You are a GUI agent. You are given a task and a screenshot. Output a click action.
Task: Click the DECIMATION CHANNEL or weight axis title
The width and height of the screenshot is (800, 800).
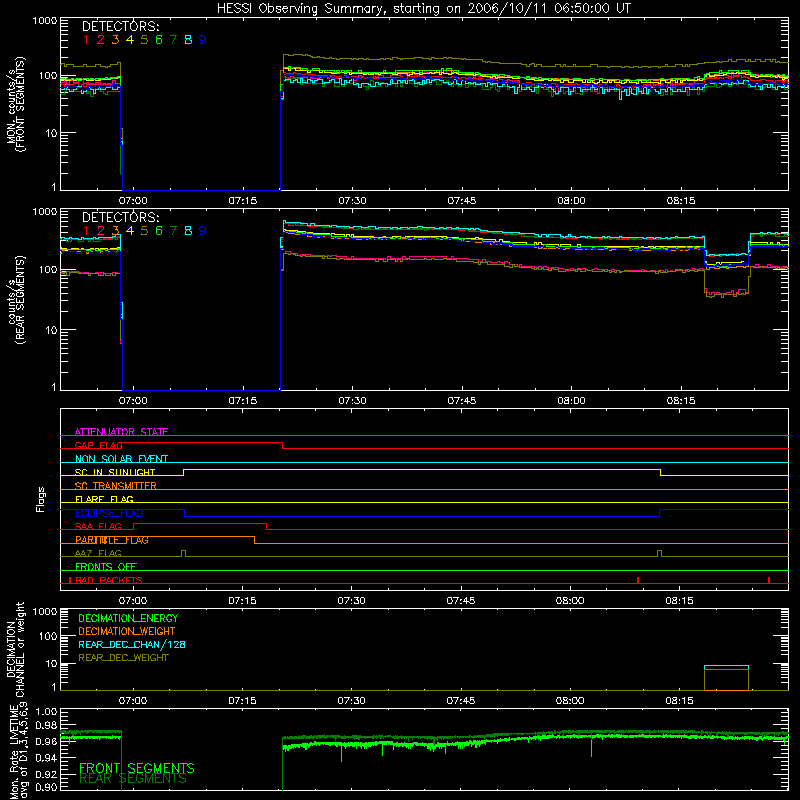pyautogui.click(x=16, y=649)
